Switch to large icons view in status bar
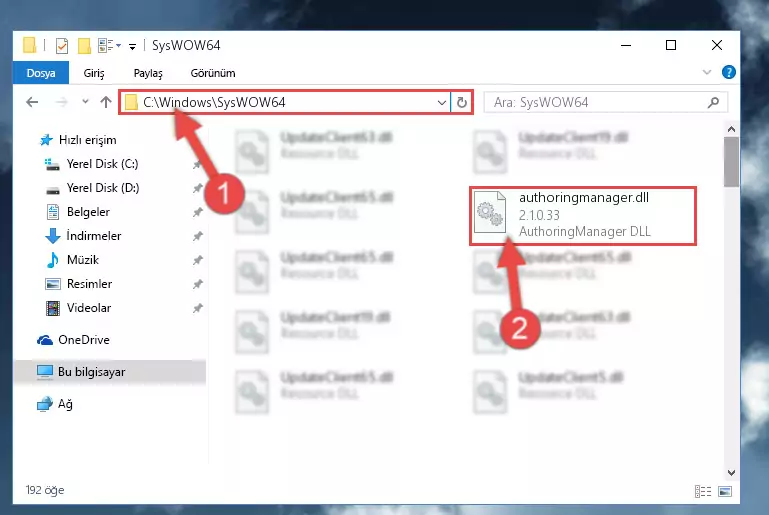 [725, 491]
